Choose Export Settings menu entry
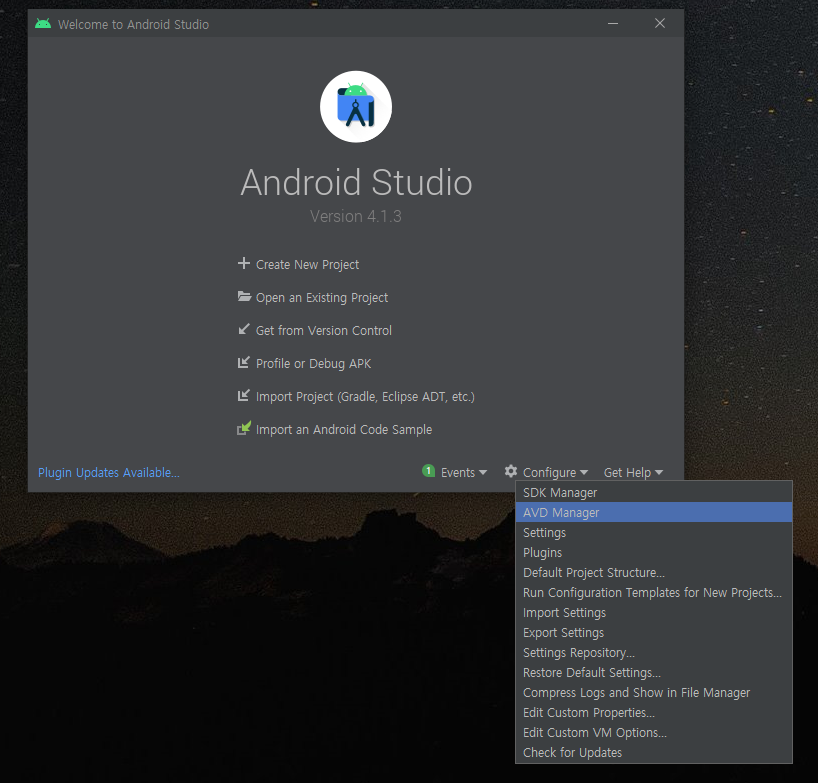This screenshot has height=783, width=818. [654, 632]
